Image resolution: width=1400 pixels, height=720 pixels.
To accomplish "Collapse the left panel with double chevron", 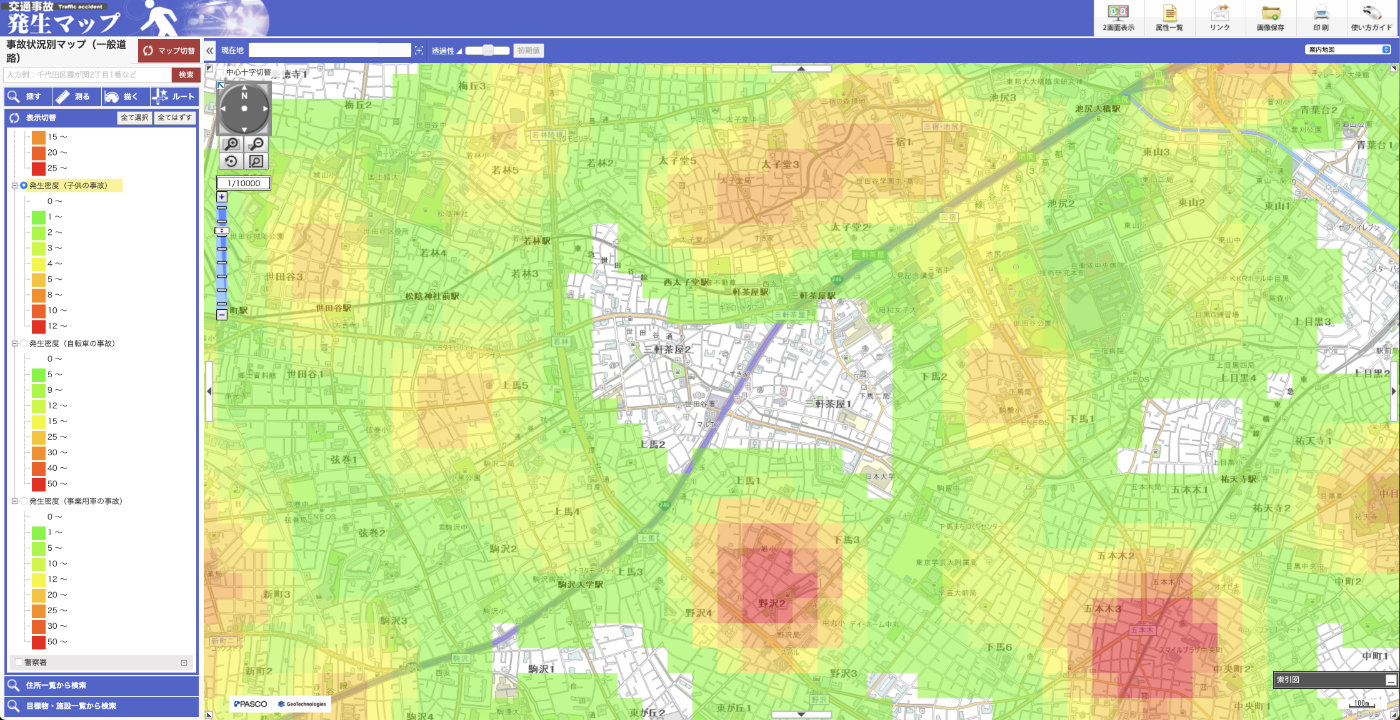I will click(x=210, y=50).
